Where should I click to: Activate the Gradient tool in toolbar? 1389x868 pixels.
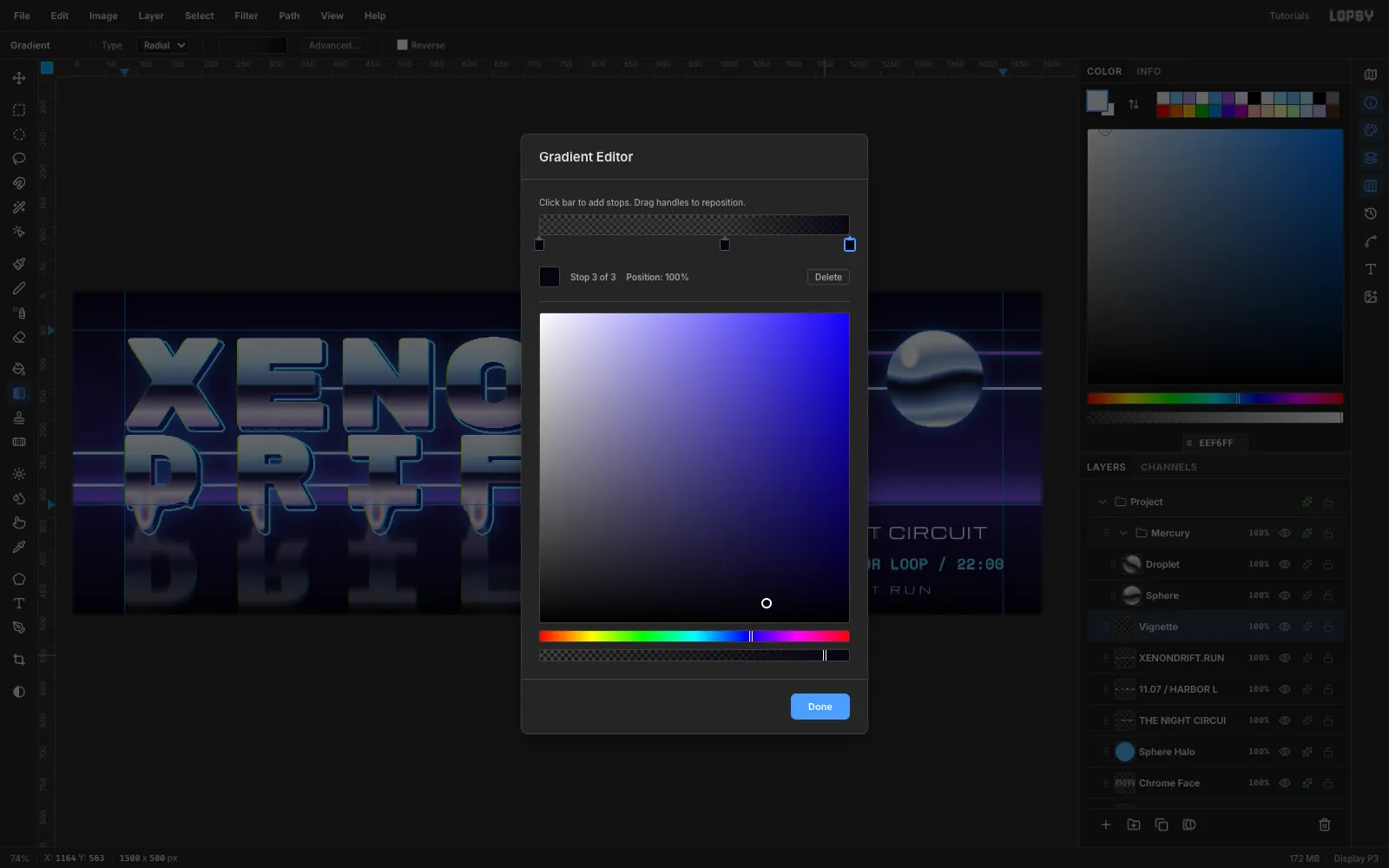click(18, 393)
